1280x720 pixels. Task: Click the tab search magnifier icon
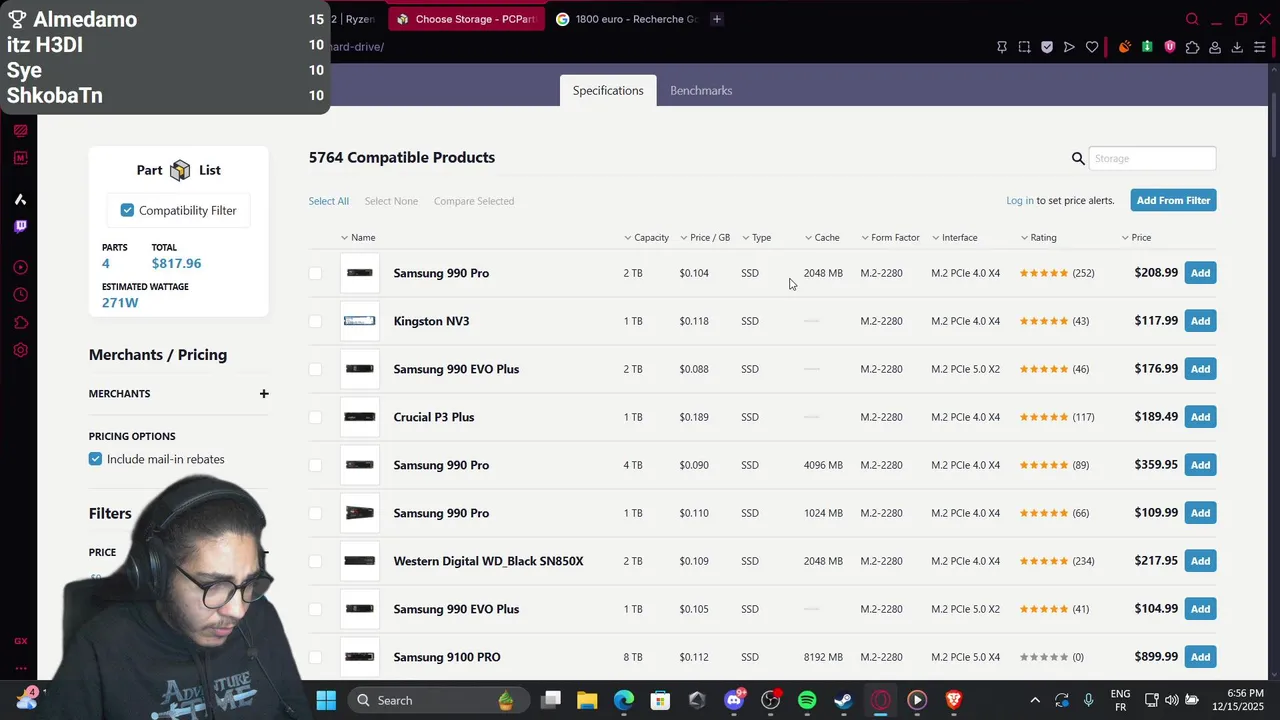(1192, 19)
